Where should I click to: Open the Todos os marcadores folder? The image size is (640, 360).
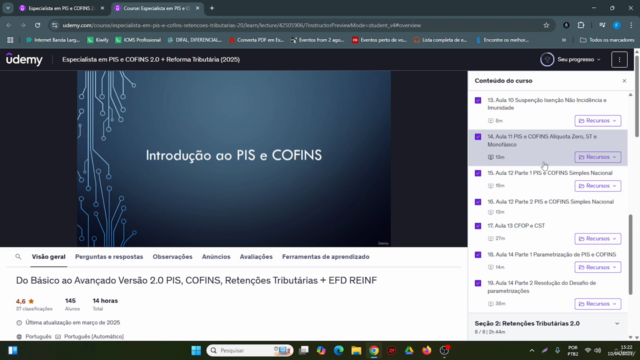point(607,40)
